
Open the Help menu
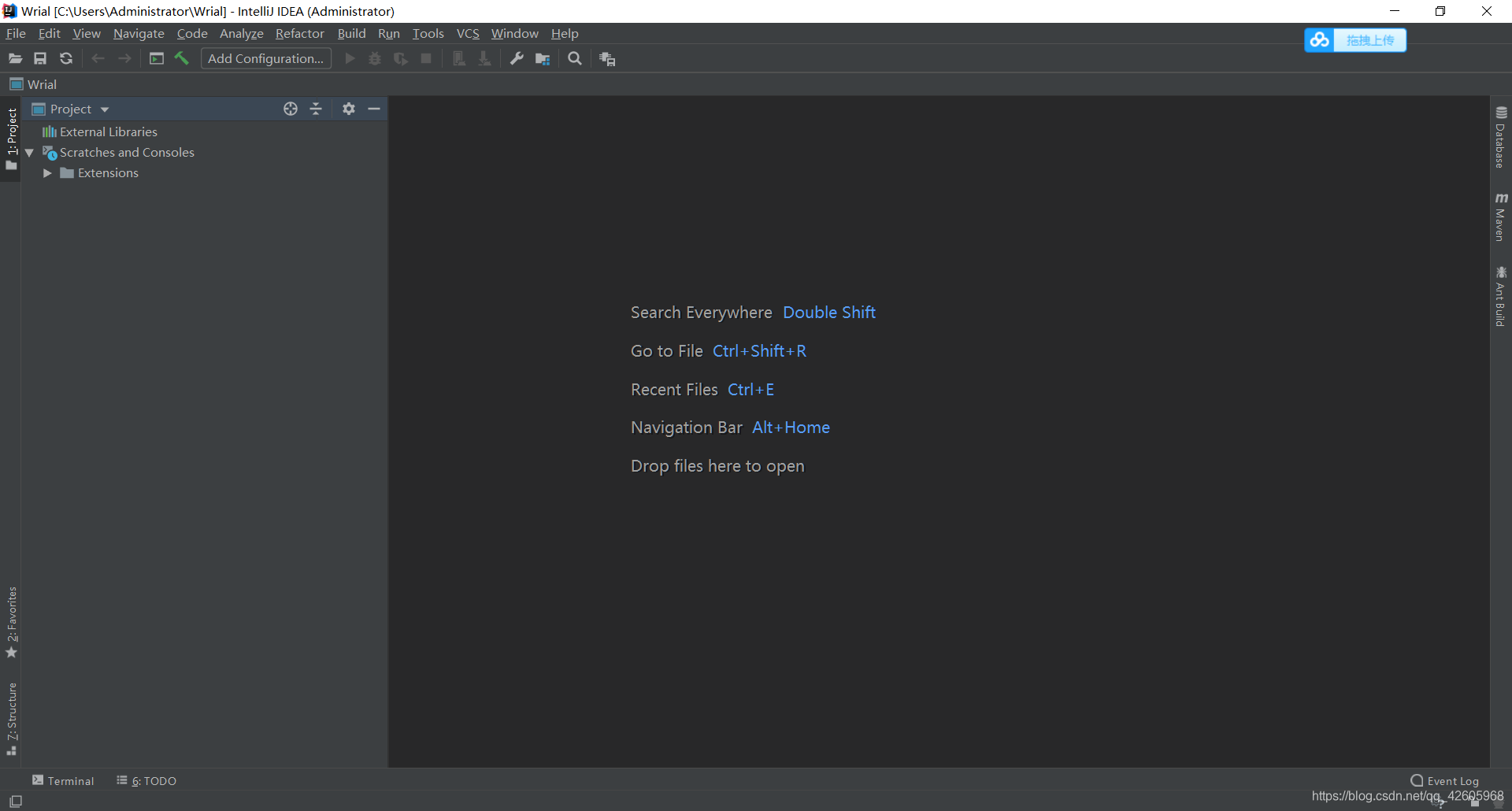[x=565, y=33]
